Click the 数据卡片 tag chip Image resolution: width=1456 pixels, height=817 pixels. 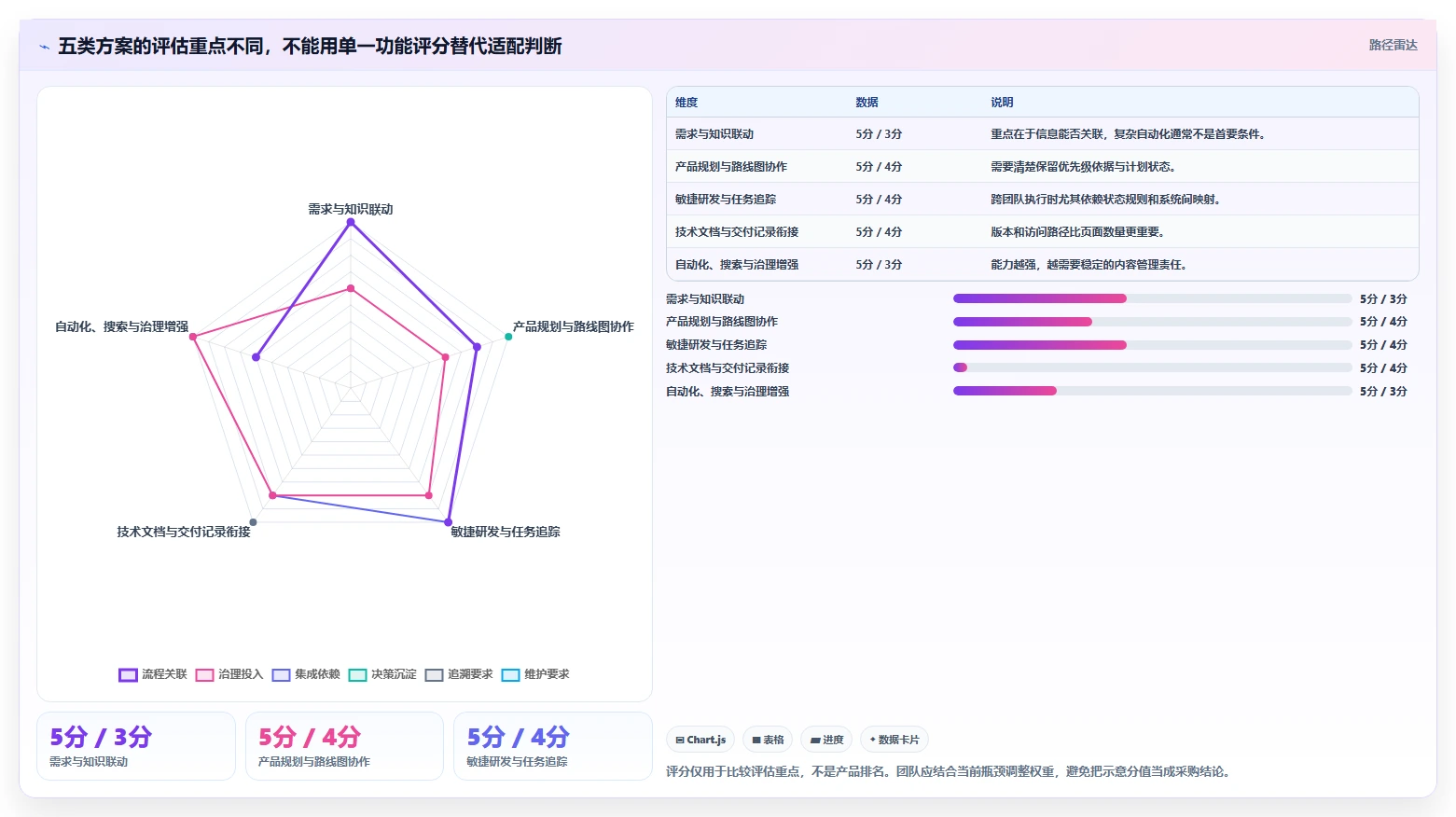(x=894, y=740)
